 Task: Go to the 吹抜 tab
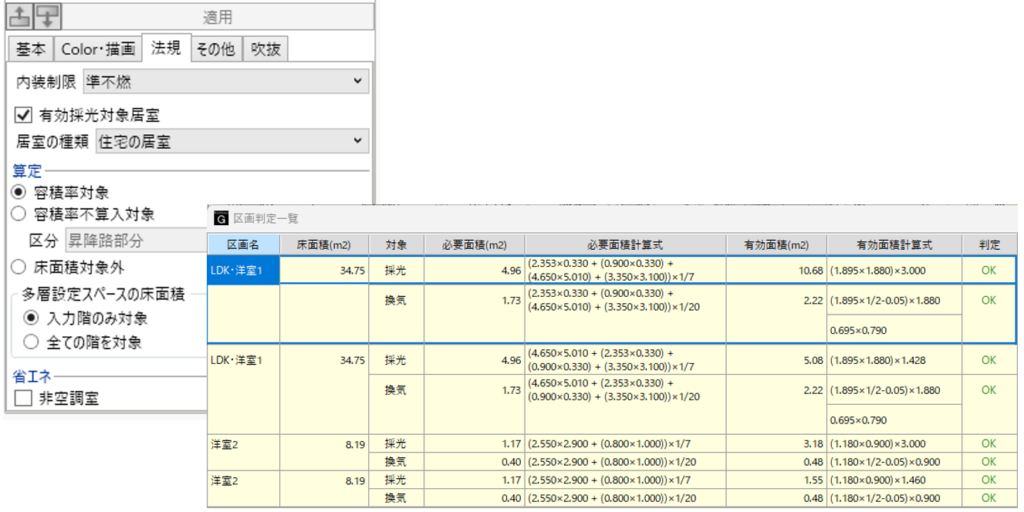267,49
